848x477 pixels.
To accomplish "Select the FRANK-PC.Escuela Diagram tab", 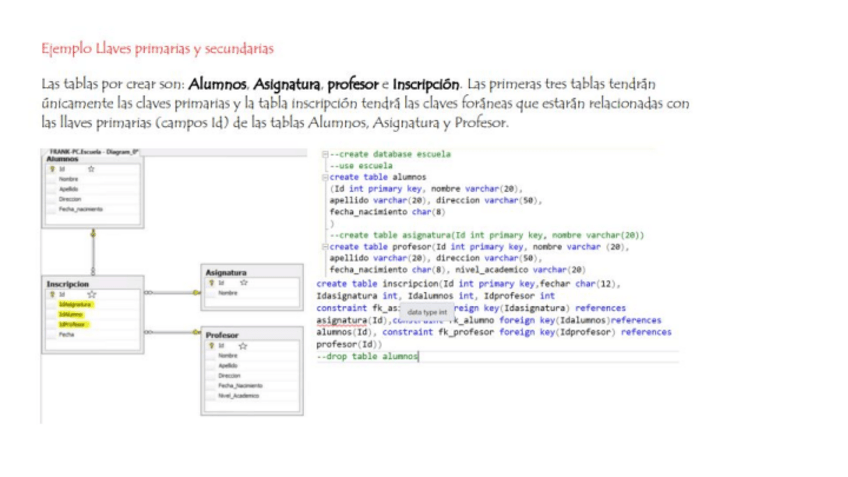I will (x=94, y=152).
